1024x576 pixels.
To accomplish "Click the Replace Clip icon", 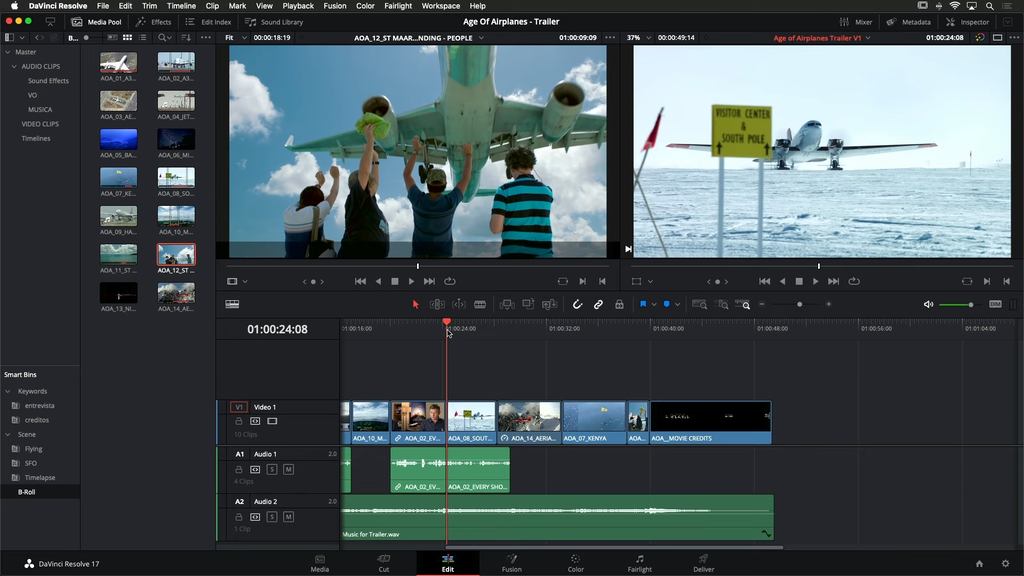I will [x=549, y=304].
